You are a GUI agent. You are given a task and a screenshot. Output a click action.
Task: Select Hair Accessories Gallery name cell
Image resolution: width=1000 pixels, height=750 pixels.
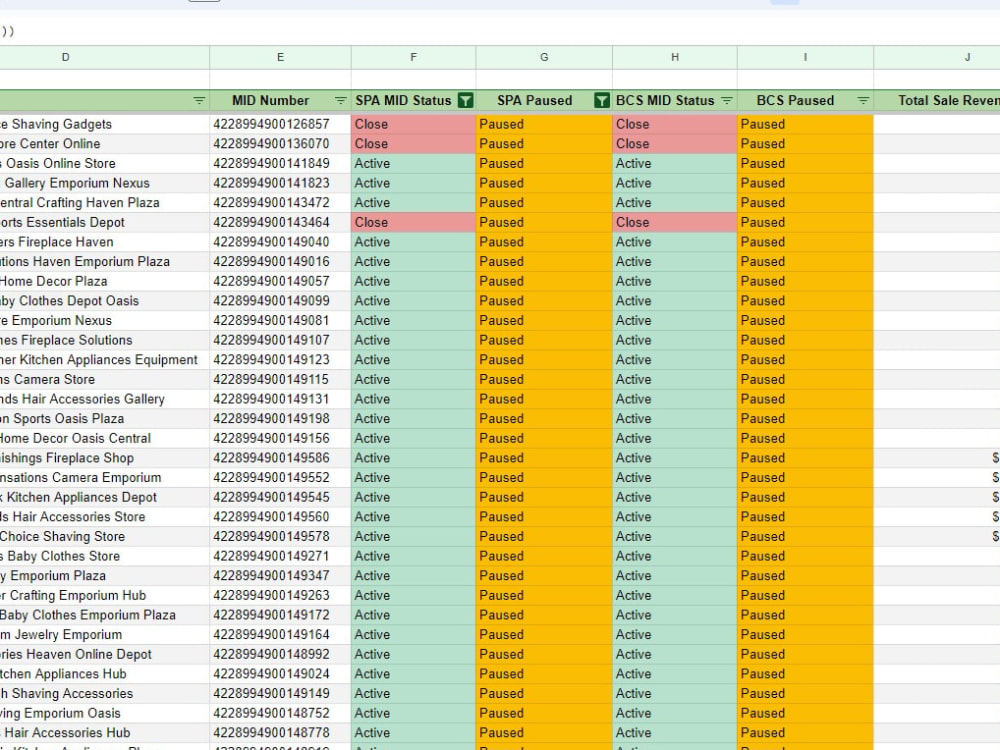click(105, 399)
